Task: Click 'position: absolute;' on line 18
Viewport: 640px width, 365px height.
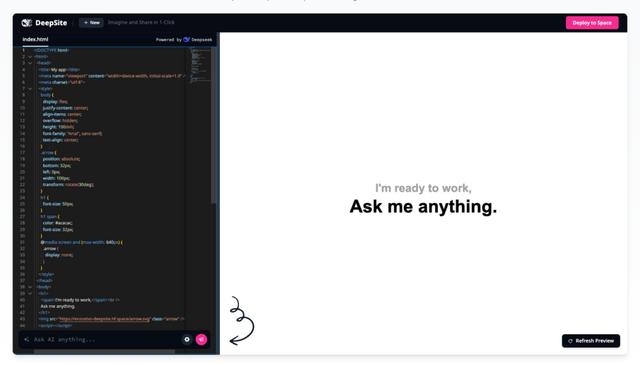Action: coord(61,159)
